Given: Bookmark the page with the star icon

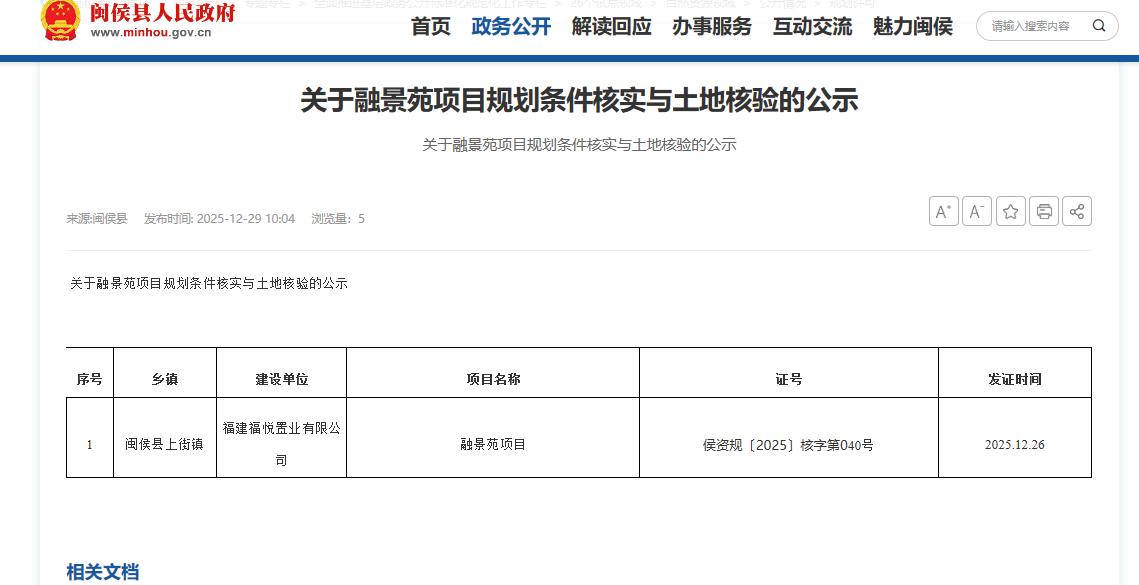Looking at the screenshot, I should pos(1011,211).
